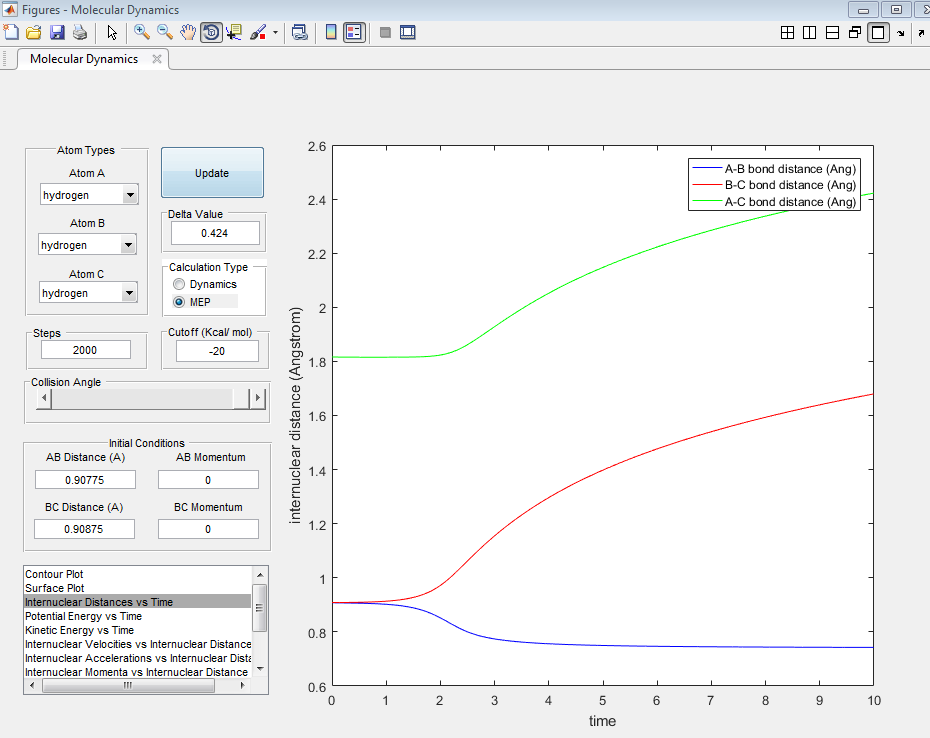The height and width of the screenshot is (738, 930).
Task: Select the Pan hand tool
Action: pos(188,32)
